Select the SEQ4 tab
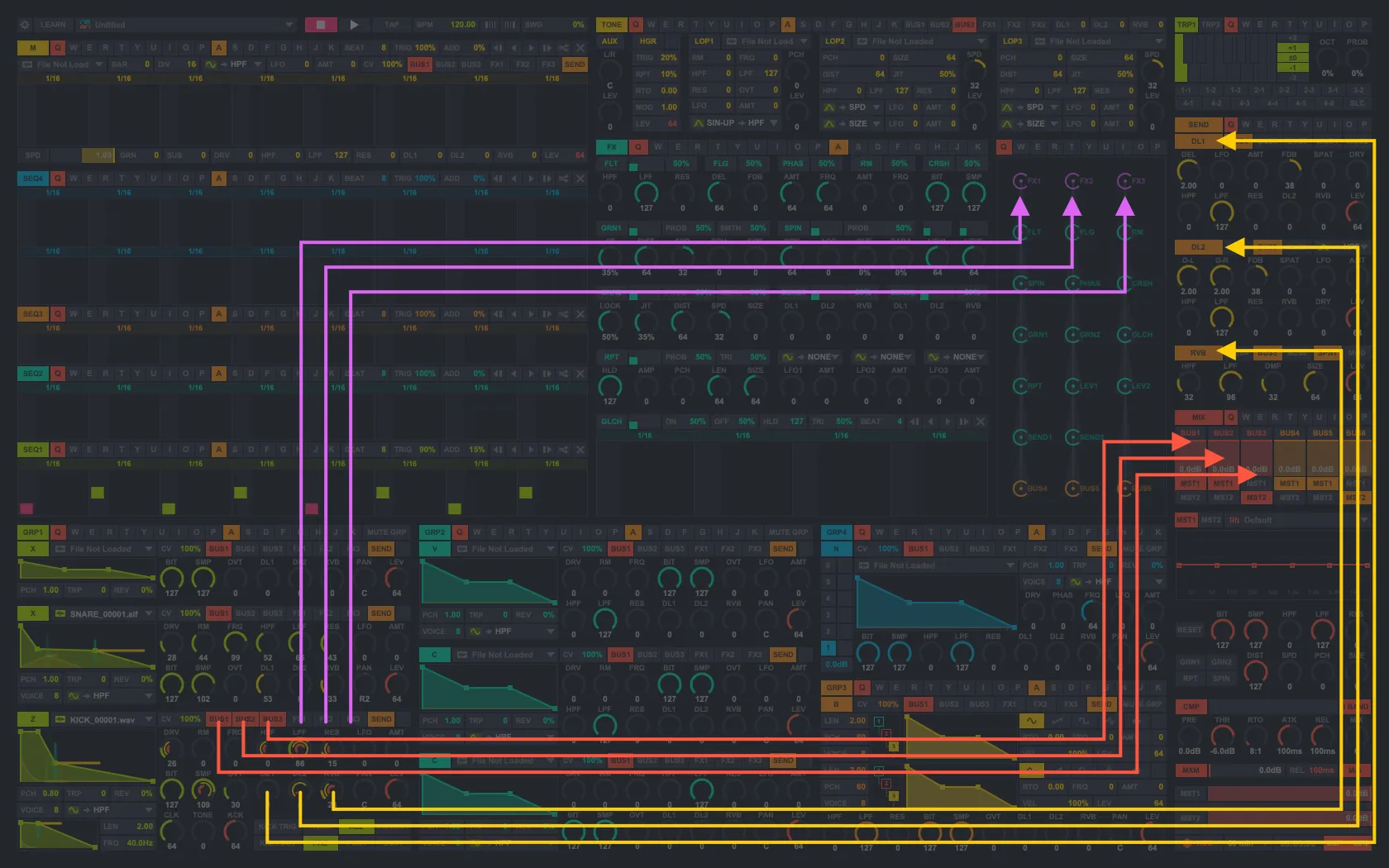 coord(33,178)
